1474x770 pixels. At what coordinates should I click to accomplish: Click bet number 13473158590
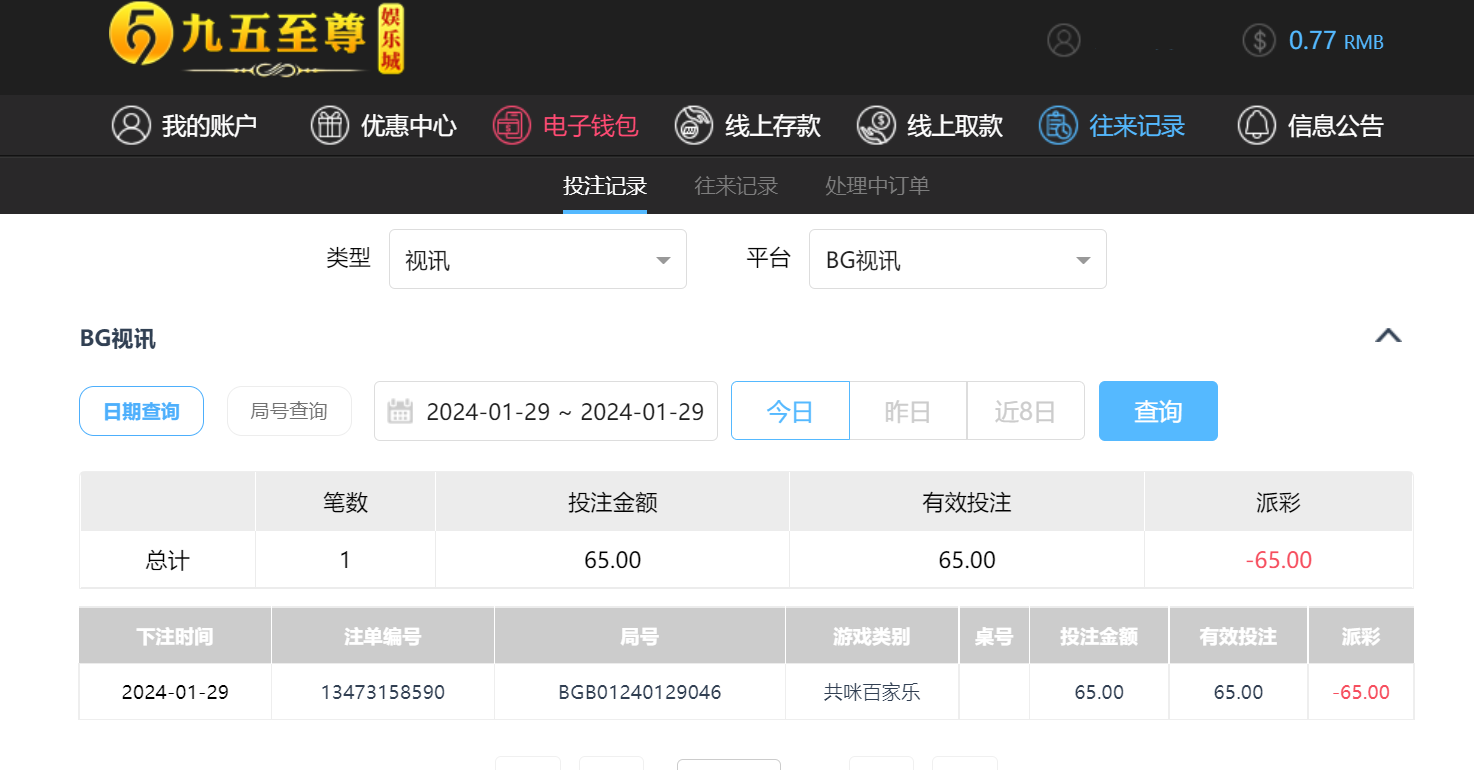click(383, 692)
